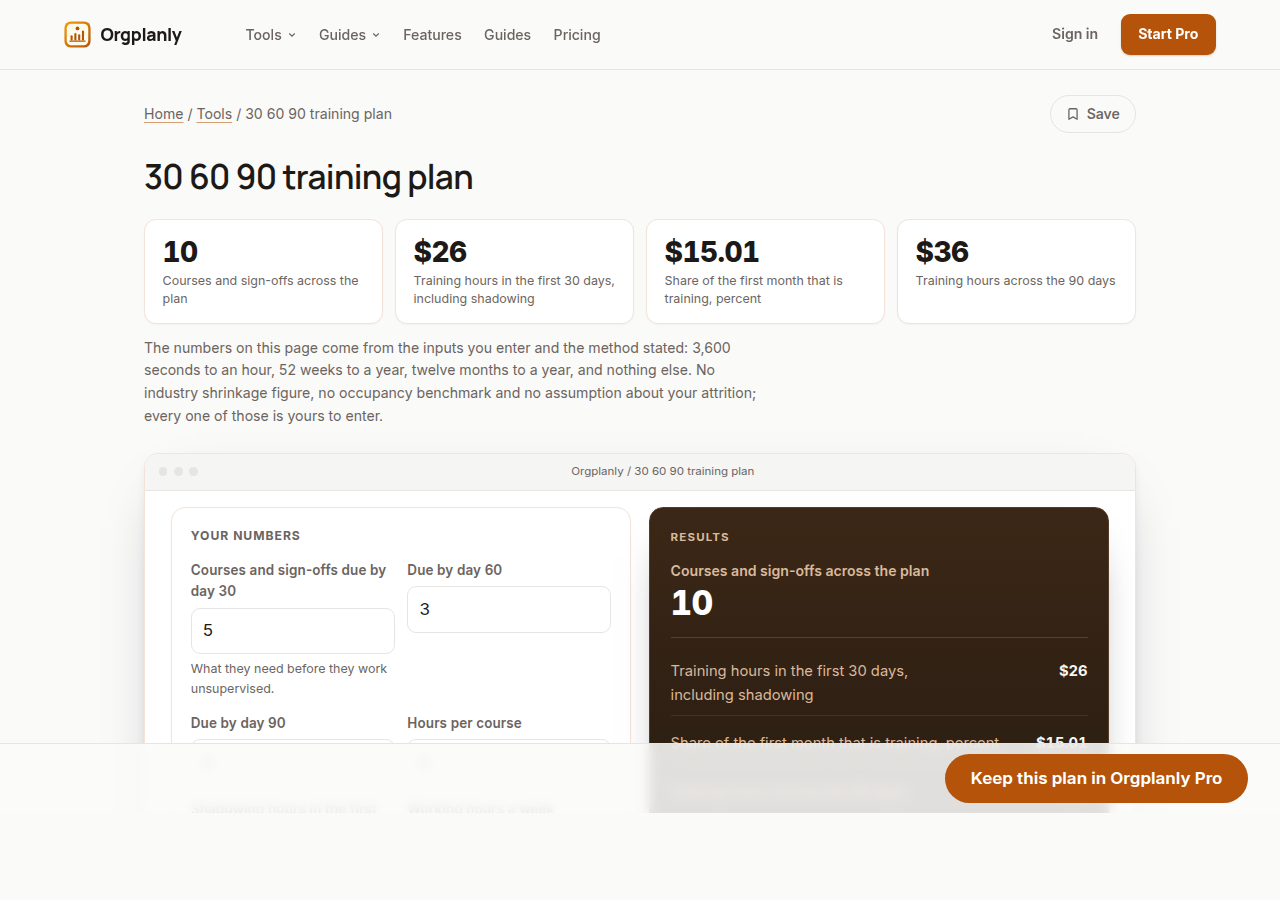
Task: Open the Guides link without chevron
Action: [507, 35]
